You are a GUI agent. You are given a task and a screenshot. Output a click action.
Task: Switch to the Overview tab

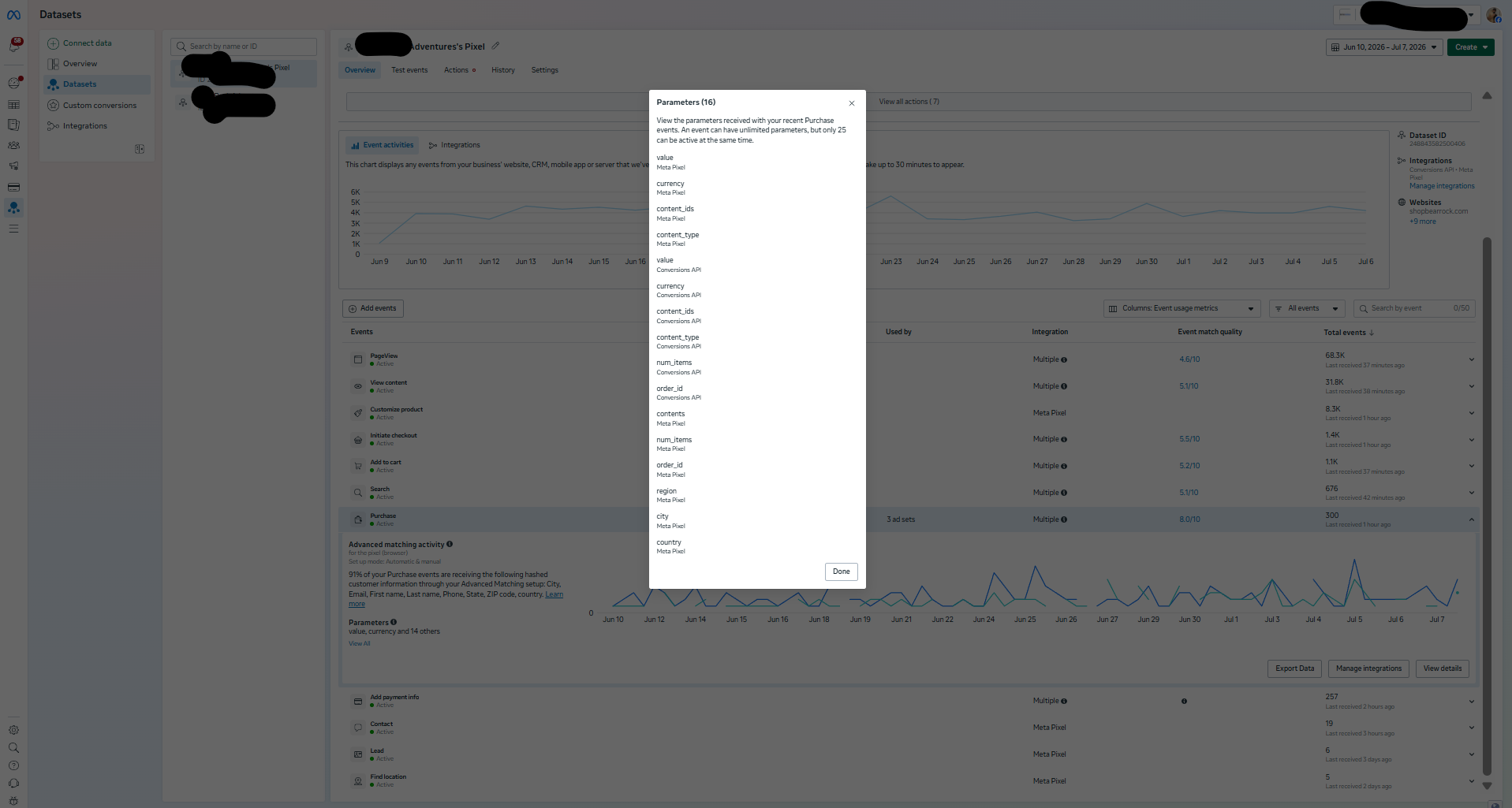click(x=360, y=70)
